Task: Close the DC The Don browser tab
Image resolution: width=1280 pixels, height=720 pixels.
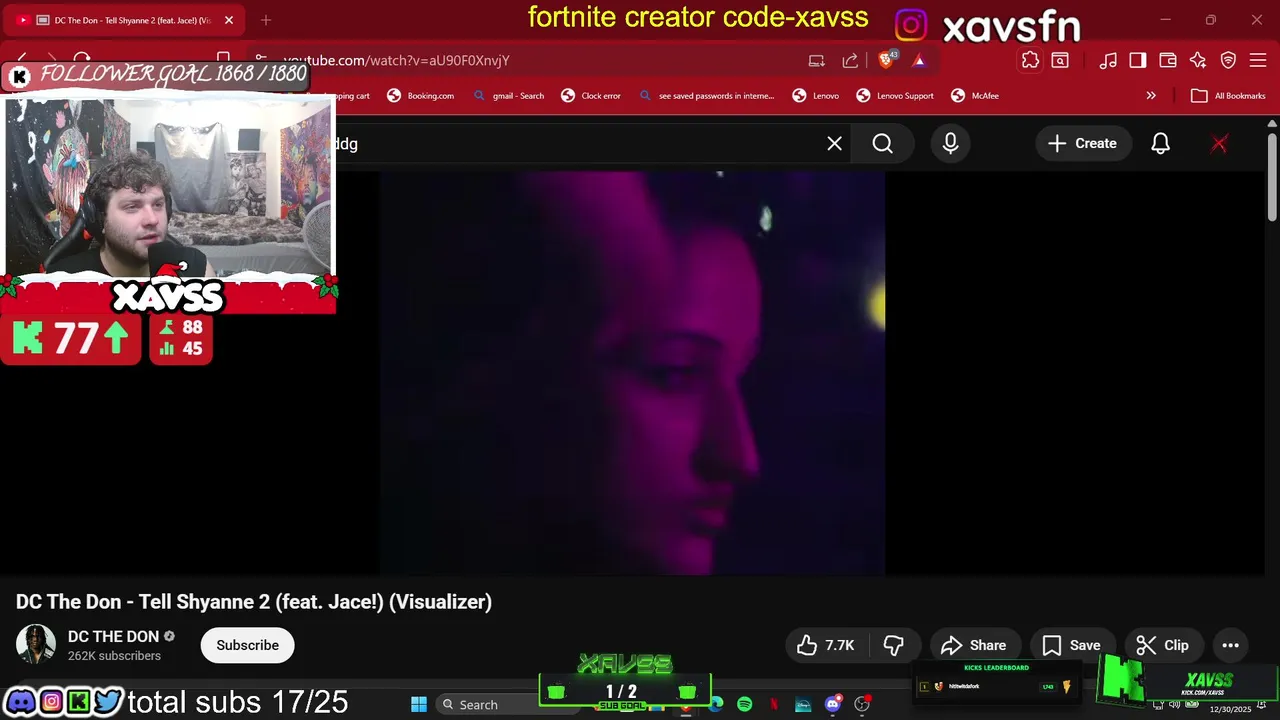Action: pyautogui.click(x=228, y=20)
